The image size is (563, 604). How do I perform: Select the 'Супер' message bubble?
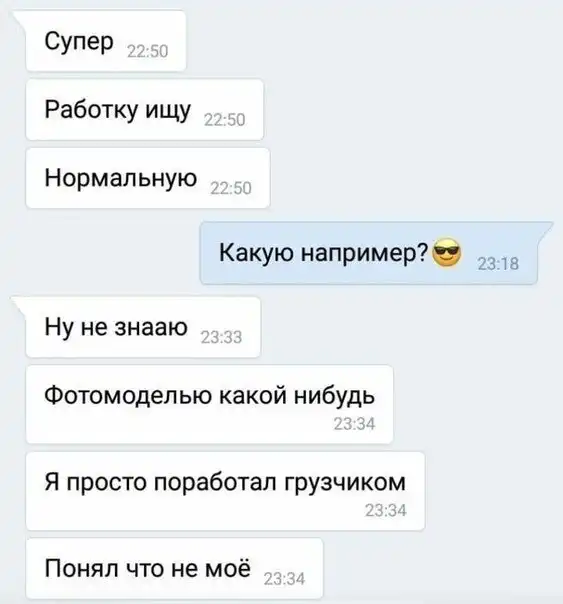106,41
